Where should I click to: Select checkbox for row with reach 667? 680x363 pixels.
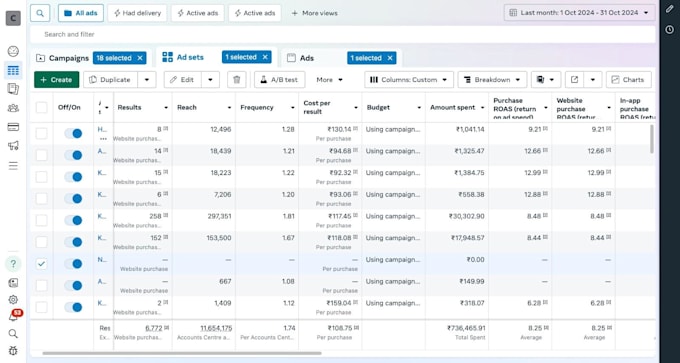(x=42, y=285)
